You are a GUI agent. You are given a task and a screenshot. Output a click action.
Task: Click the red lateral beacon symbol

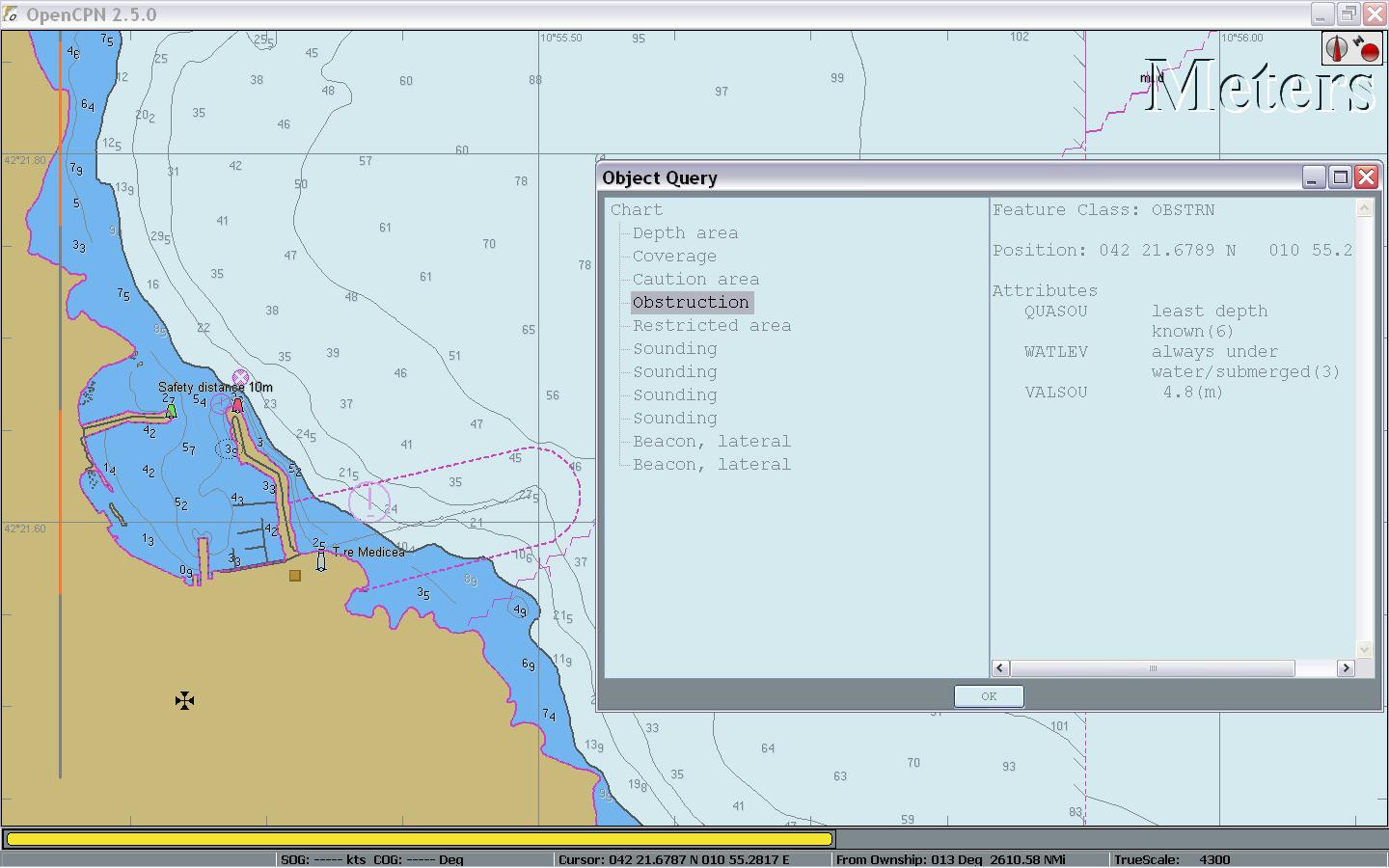[x=237, y=405]
